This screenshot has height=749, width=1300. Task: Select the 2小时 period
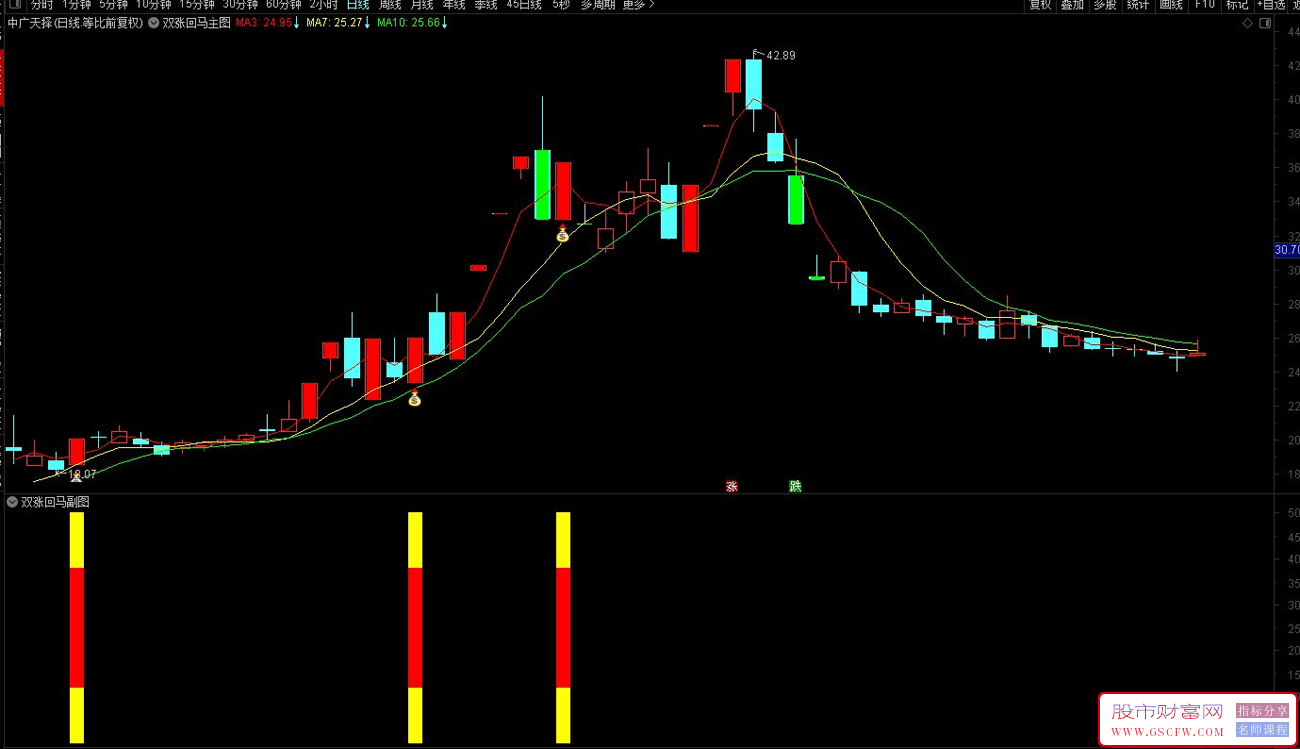click(x=323, y=5)
